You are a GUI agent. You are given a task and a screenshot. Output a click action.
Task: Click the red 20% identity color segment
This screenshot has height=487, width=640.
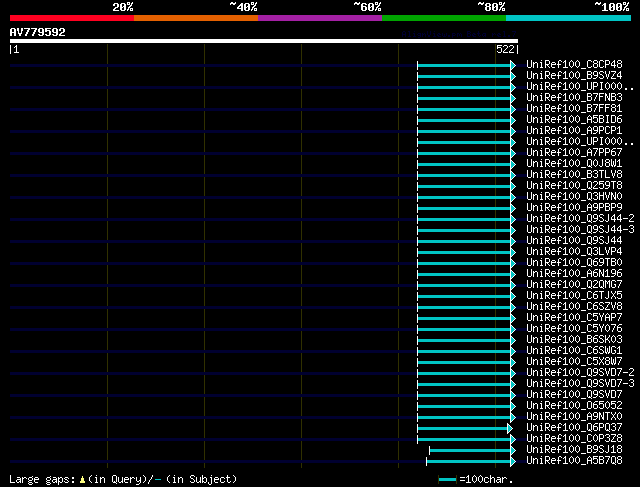tap(72, 18)
